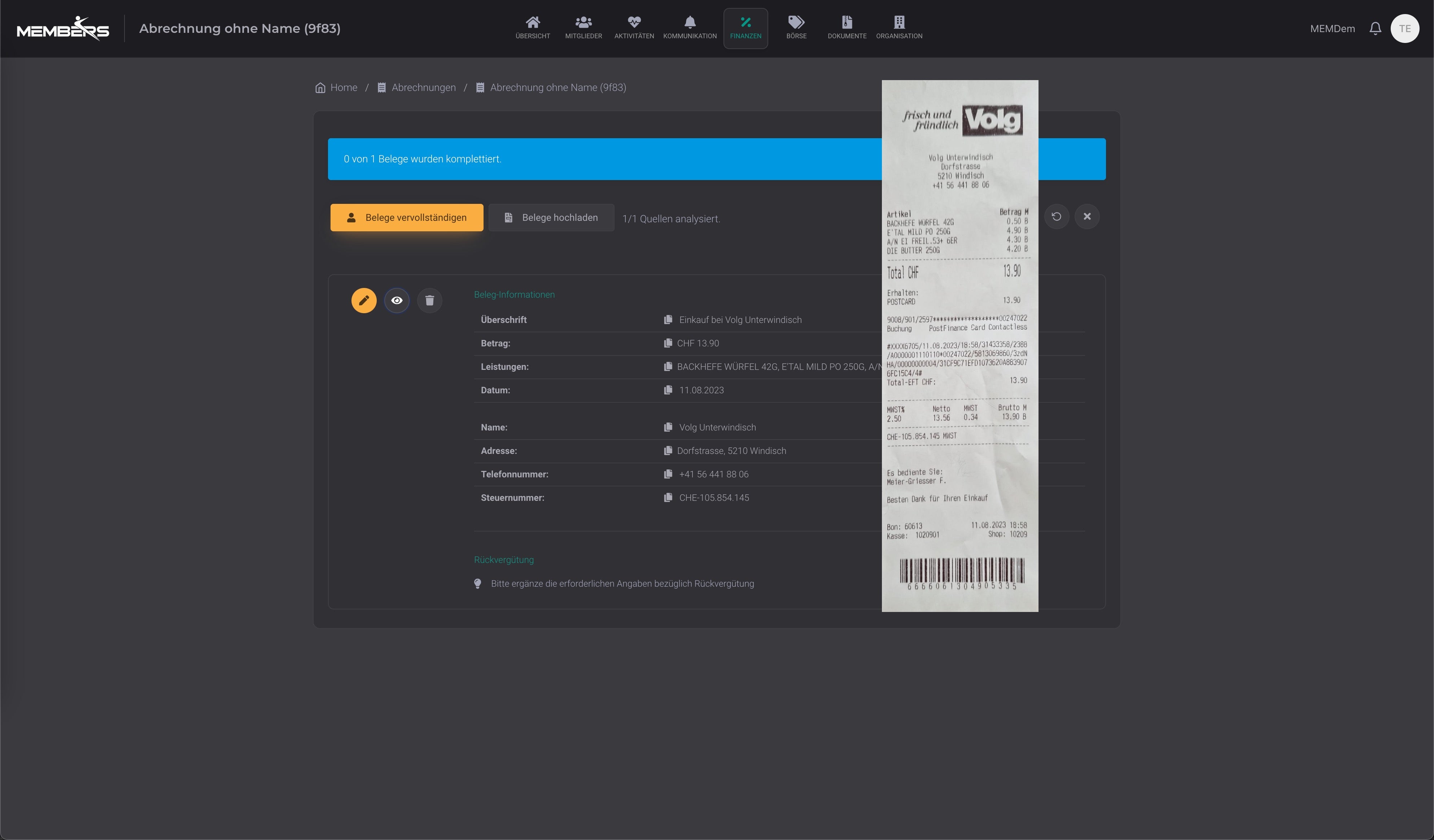Delete the receipt using the trash icon
The height and width of the screenshot is (840, 1434).
pyautogui.click(x=430, y=300)
